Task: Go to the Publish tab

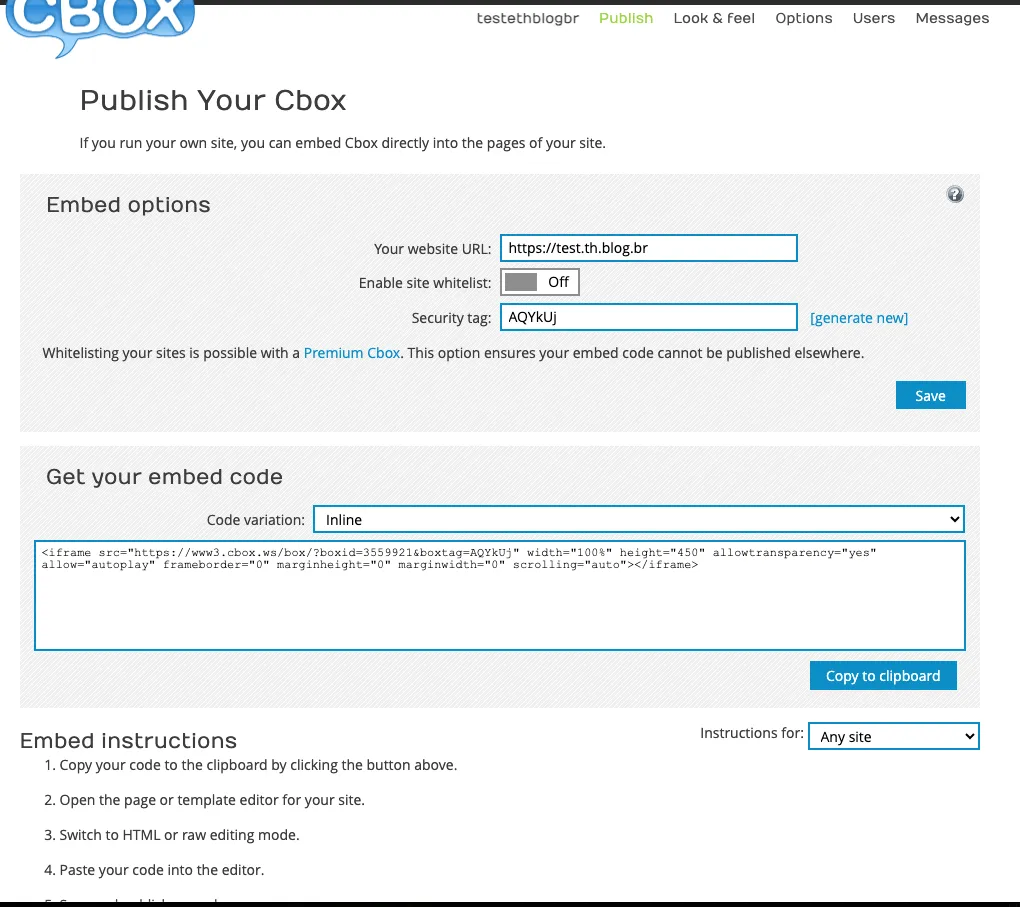Action: [x=626, y=18]
